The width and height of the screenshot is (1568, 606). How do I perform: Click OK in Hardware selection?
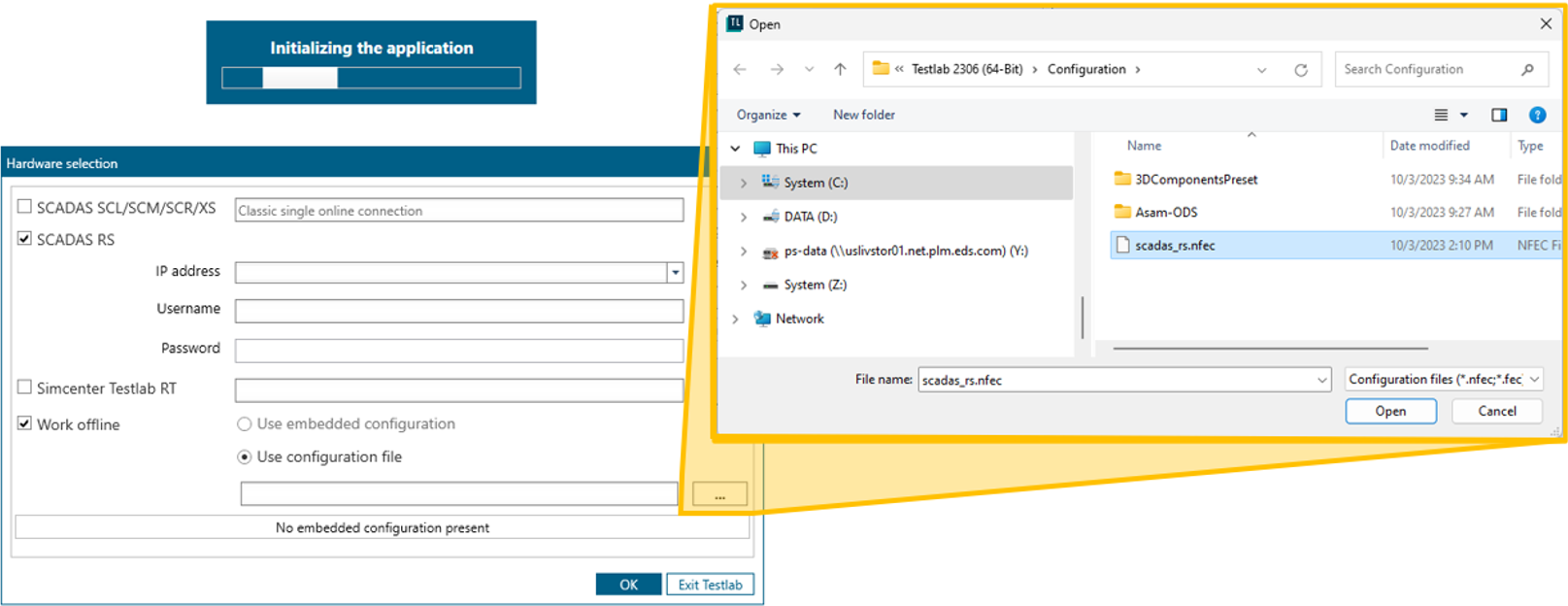(628, 585)
